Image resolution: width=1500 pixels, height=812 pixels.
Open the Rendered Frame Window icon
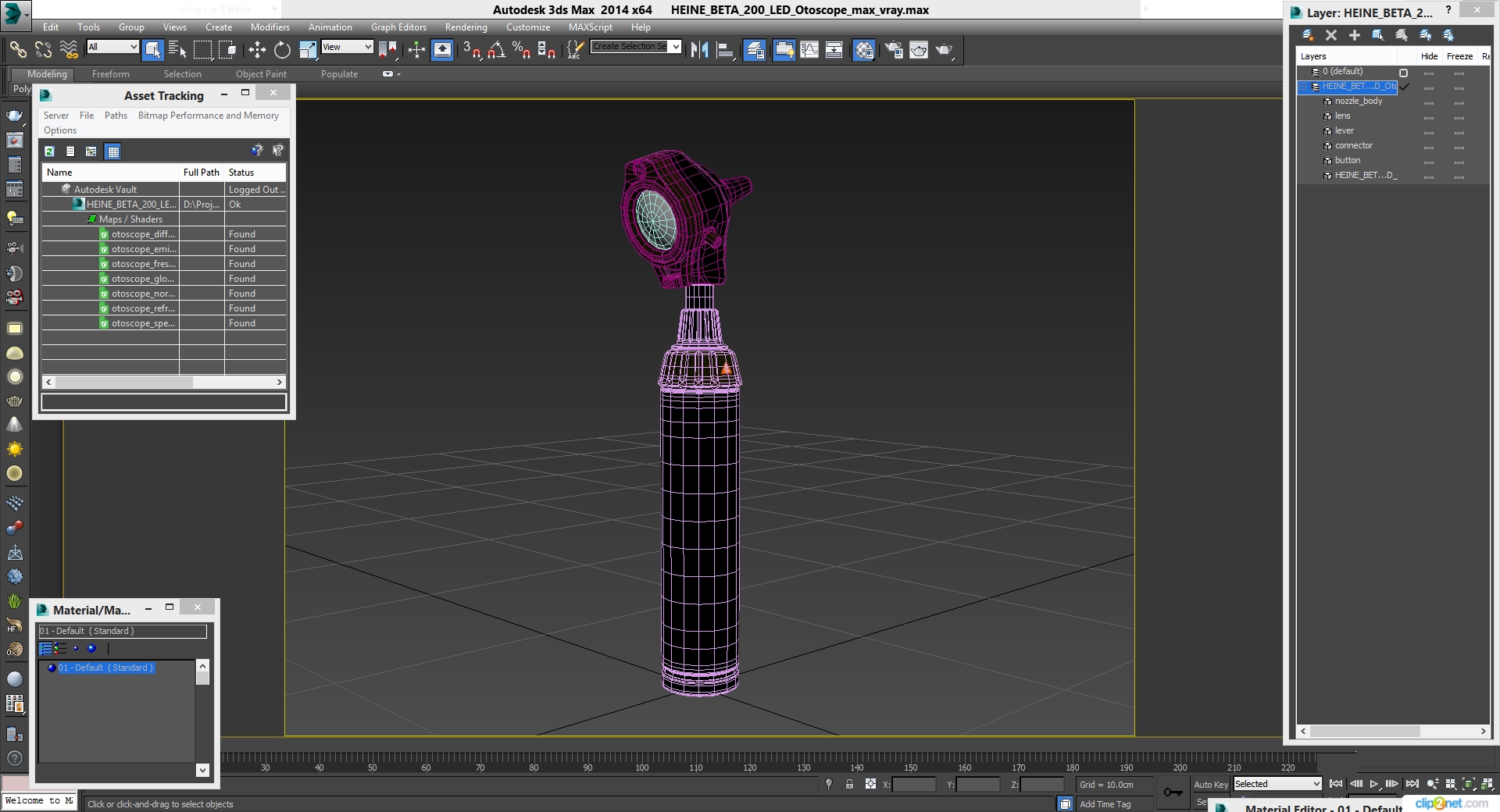[x=919, y=50]
